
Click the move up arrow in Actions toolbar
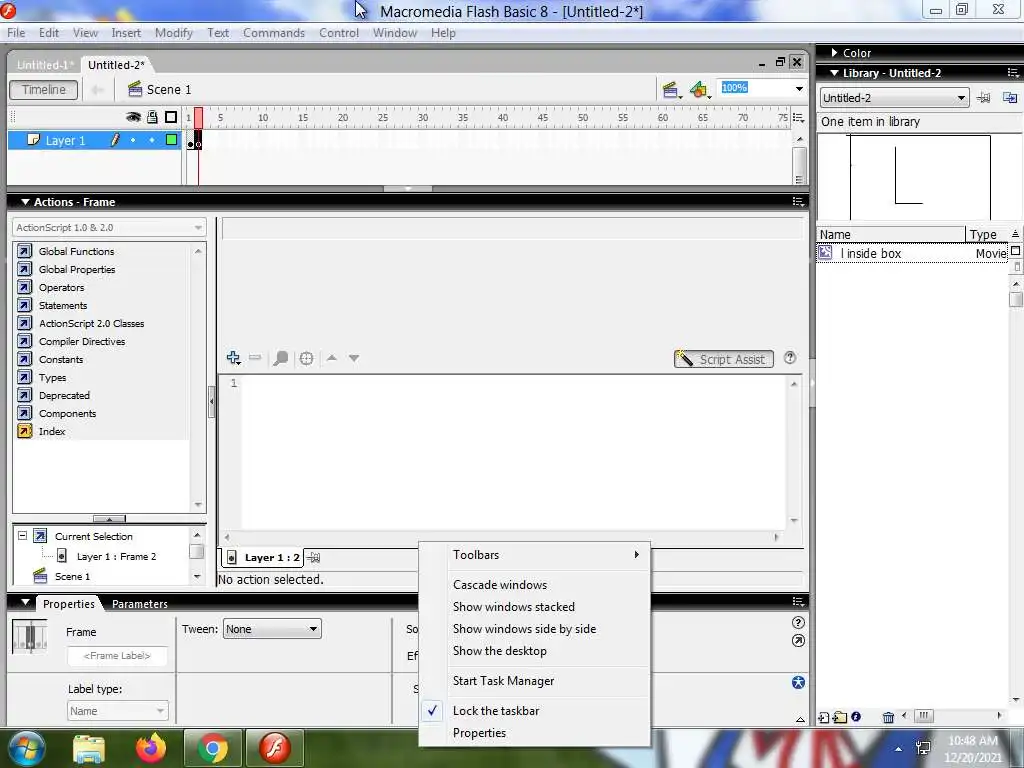[x=332, y=358]
